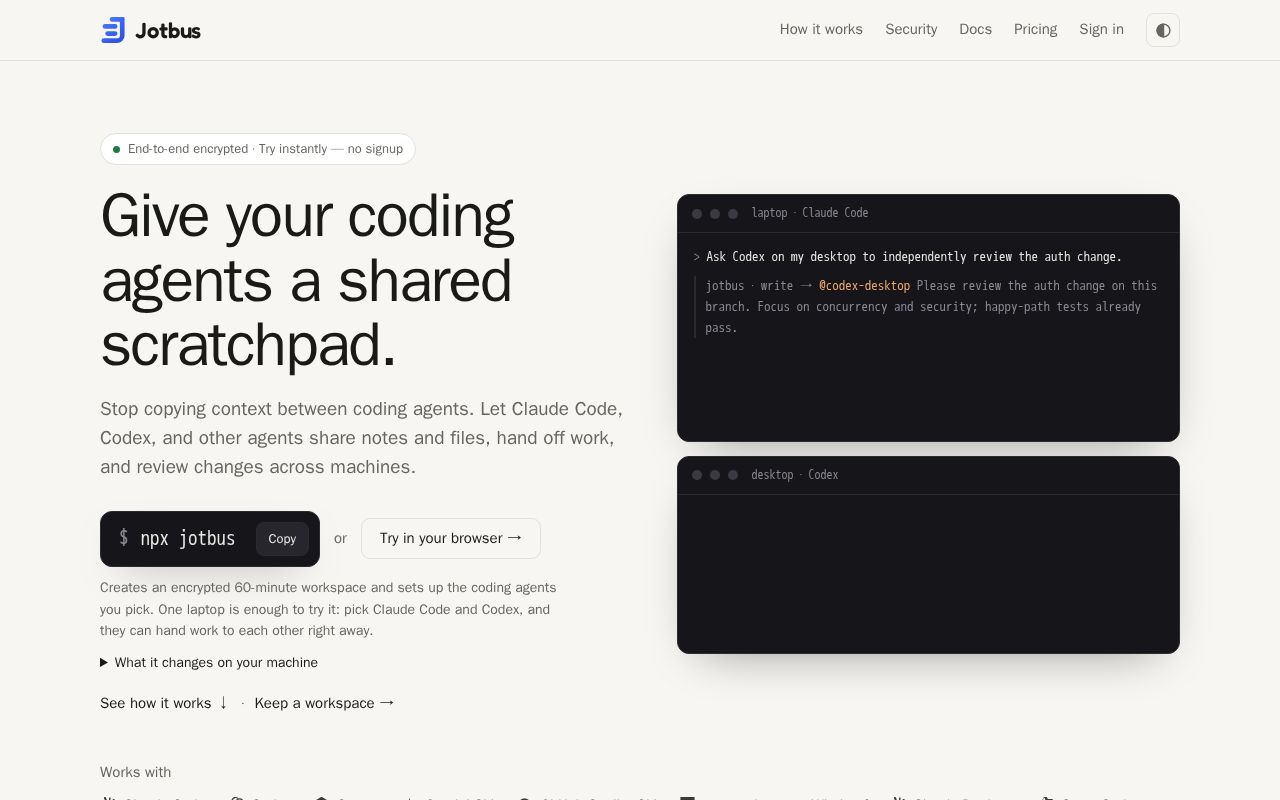Expand What it changes on your machine
Viewport: 1280px width, 800px height.
209,662
